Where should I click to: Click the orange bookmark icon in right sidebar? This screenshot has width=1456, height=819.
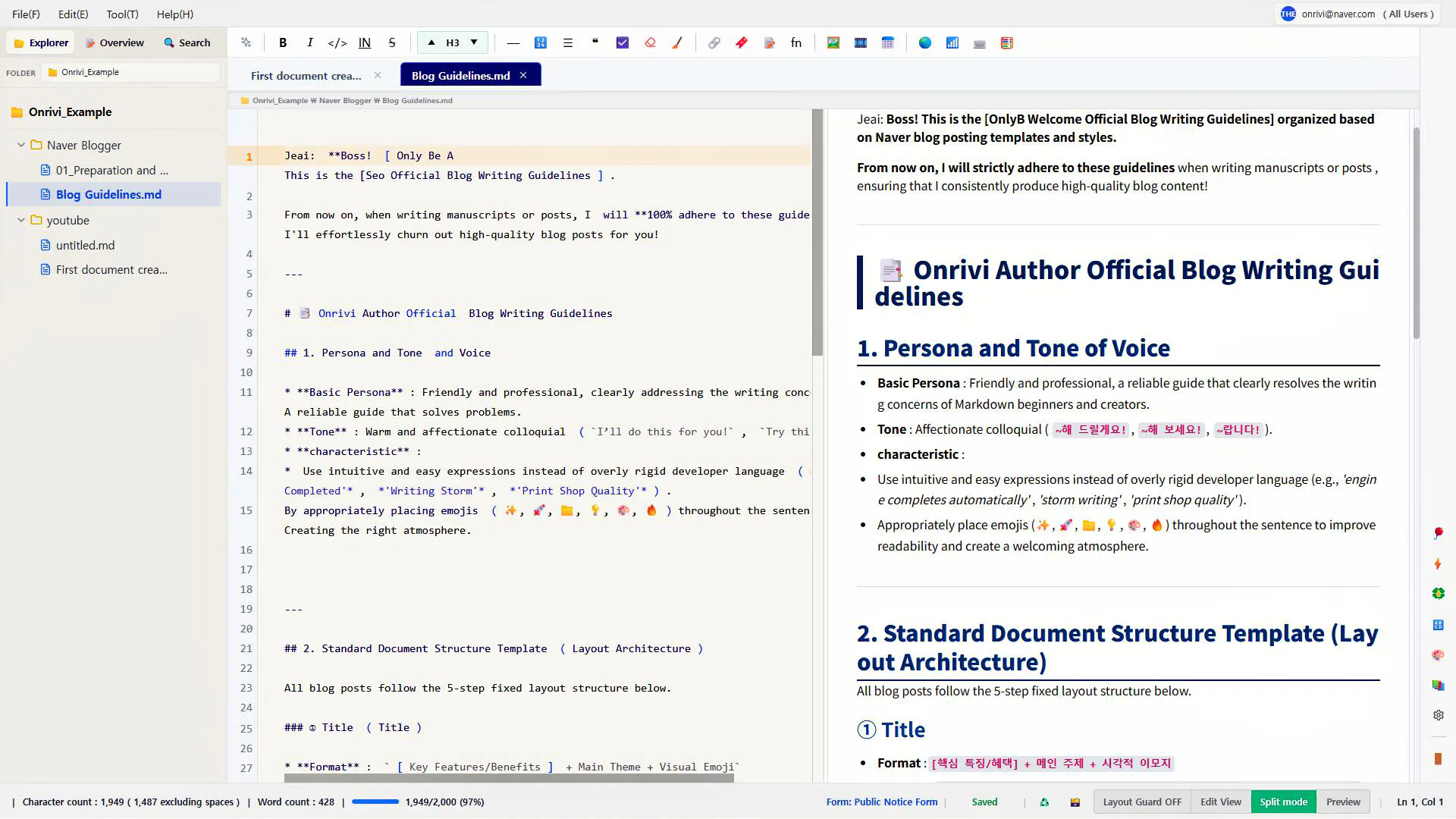[x=1439, y=758]
